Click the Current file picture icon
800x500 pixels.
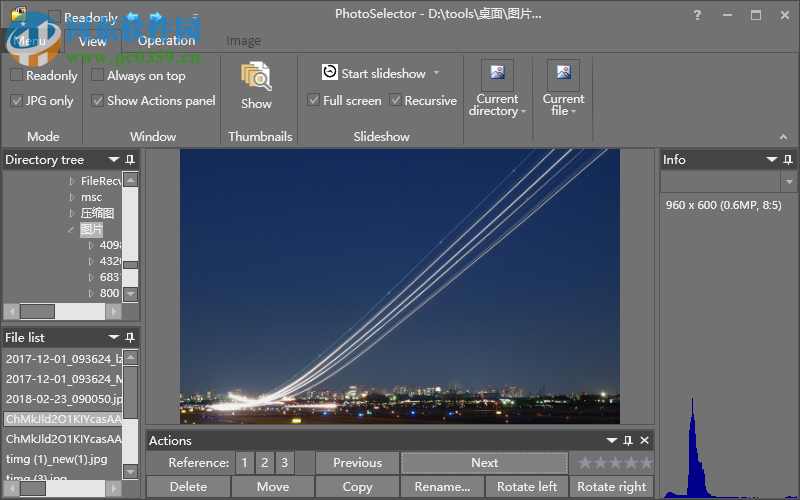click(x=563, y=74)
